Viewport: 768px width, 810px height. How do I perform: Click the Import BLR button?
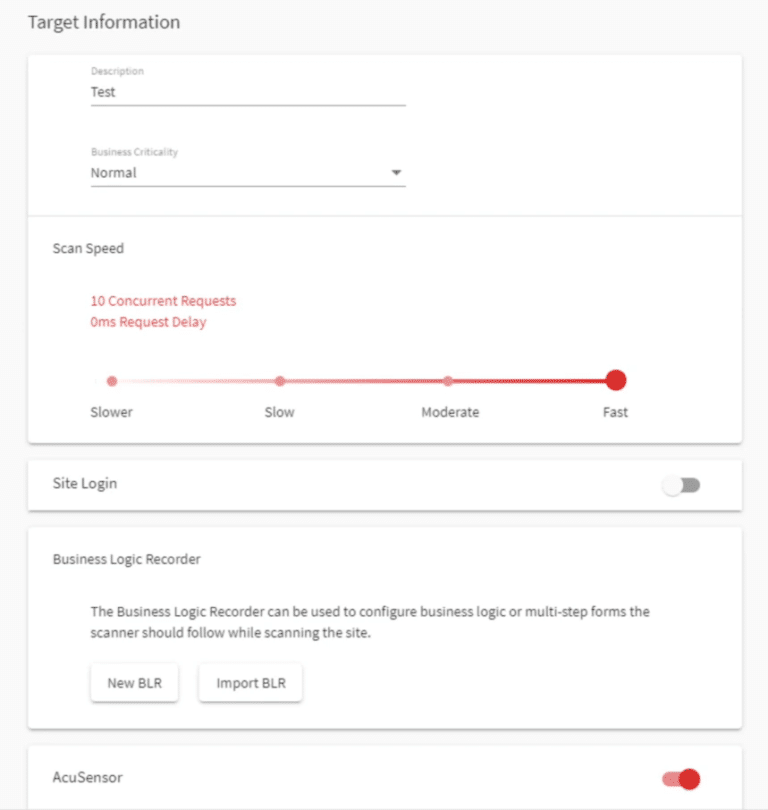[x=250, y=684]
